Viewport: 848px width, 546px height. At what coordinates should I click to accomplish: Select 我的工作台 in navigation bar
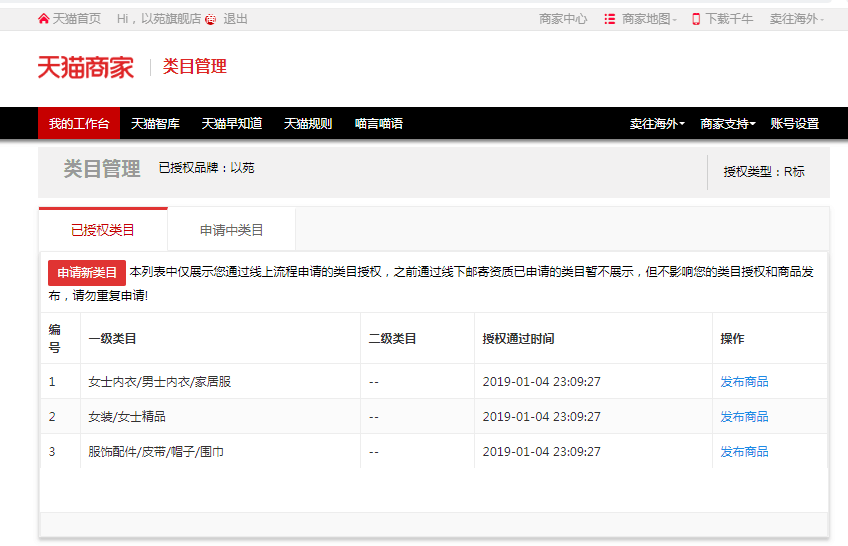79,123
